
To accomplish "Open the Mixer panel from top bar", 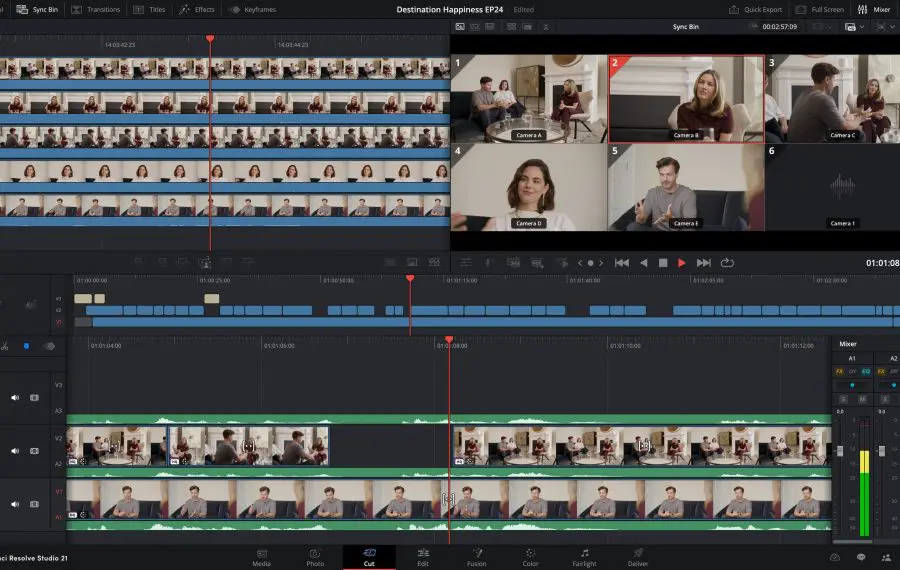I will pyautogui.click(x=874, y=9).
